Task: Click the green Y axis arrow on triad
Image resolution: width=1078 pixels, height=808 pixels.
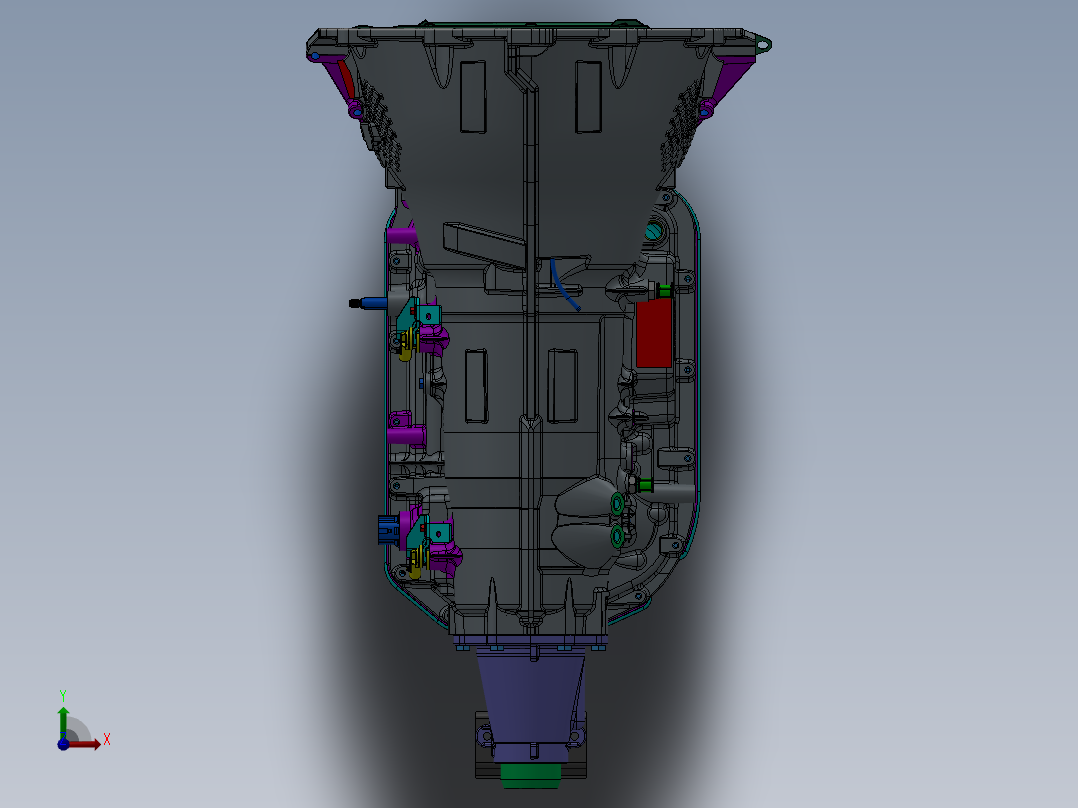Action: click(63, 723)
